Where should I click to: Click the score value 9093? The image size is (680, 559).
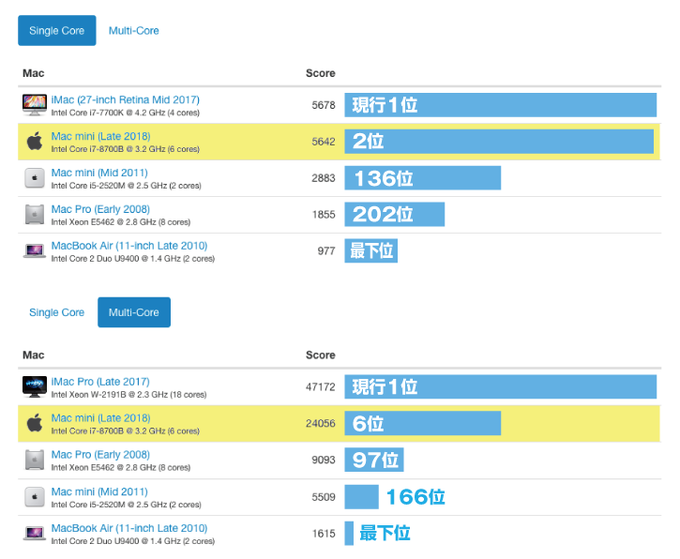[x=324, y=460]
